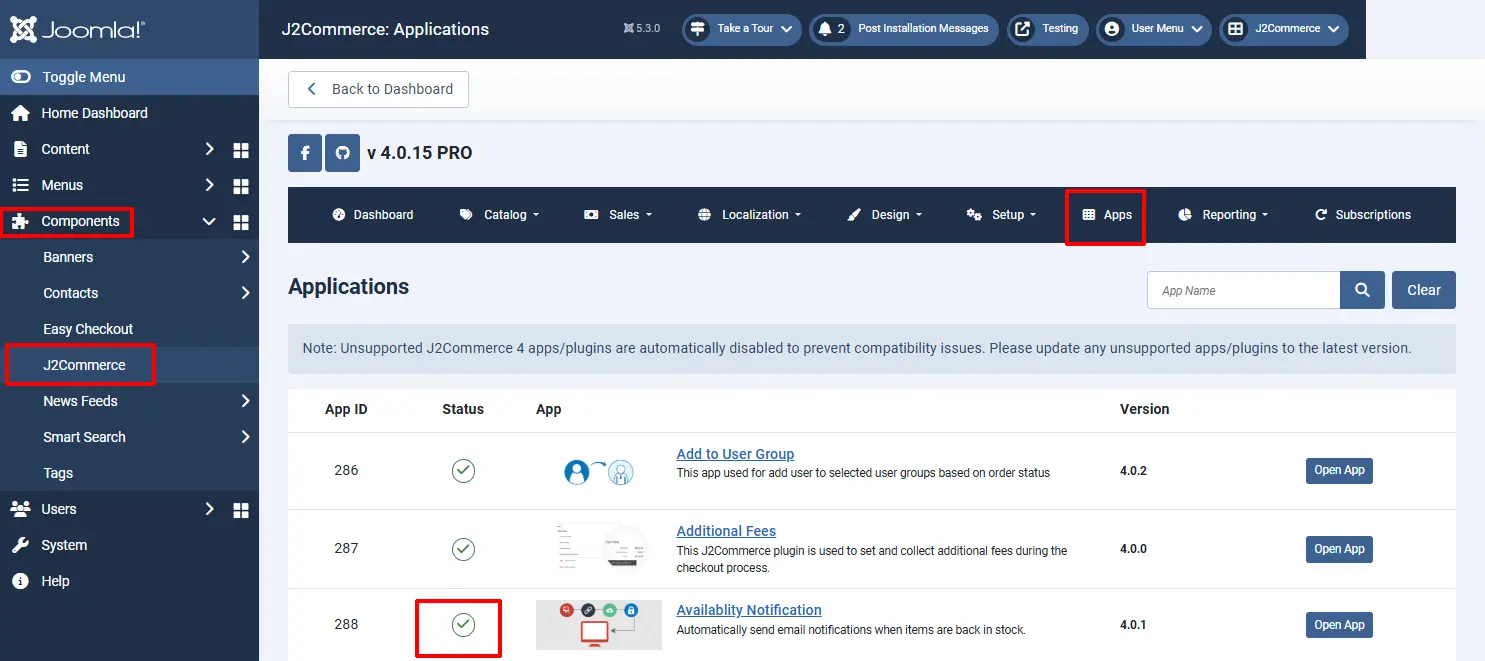This screenshot has height=661, width=1485.
Task: Open the Help sidebar item
Action: (55, 581)
